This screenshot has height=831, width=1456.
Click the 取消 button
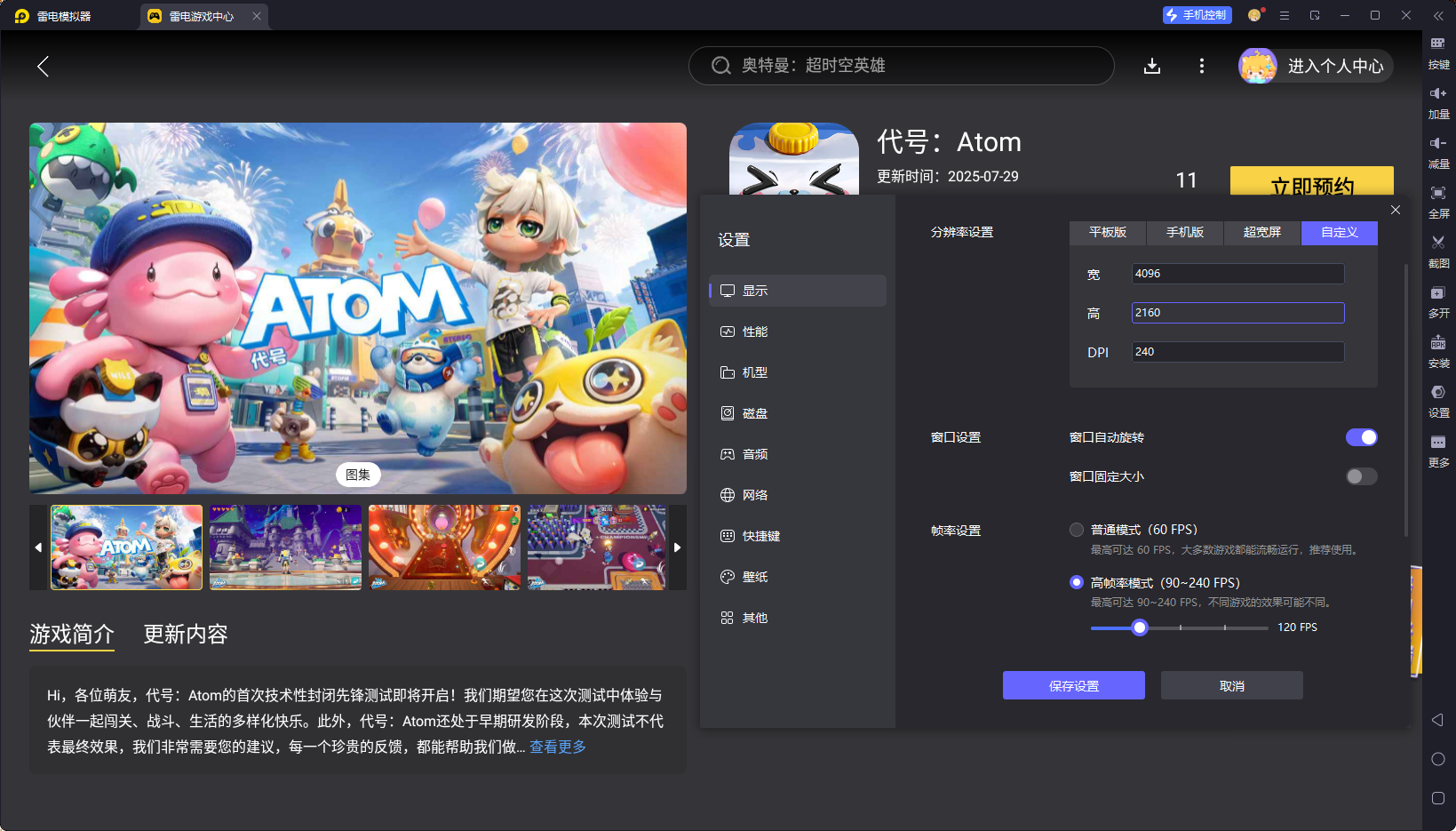(x=1232, y=685)
